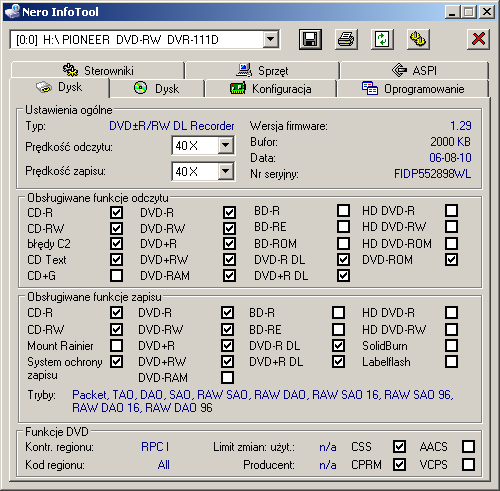Click the region code value All
Screen dimensions: 500x491
pyautogui.click(x=164, y=465)
